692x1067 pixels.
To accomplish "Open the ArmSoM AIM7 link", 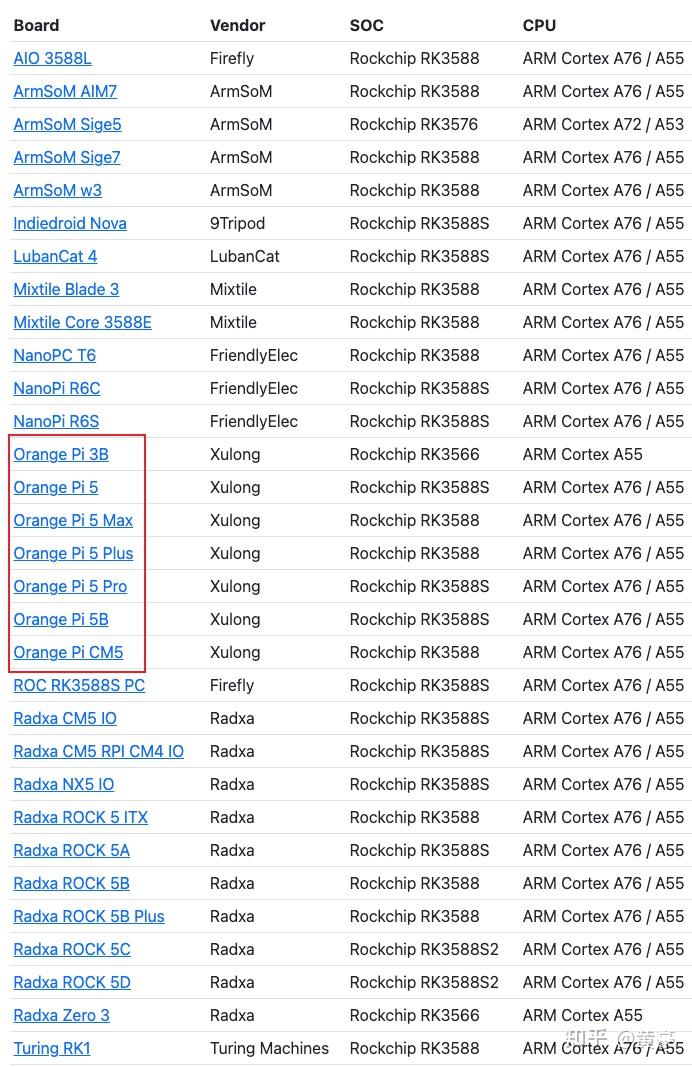I will click(x=65, y=91).
